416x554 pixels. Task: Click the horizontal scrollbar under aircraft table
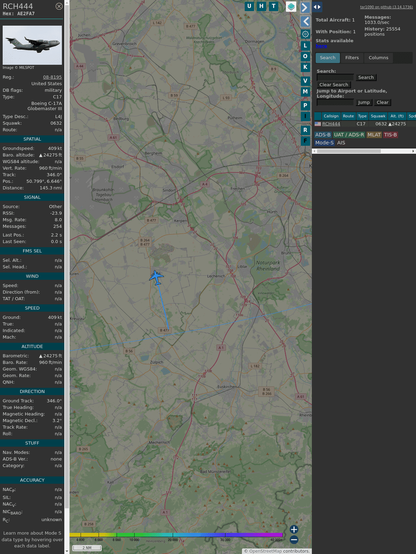click(x=364, y=151)
